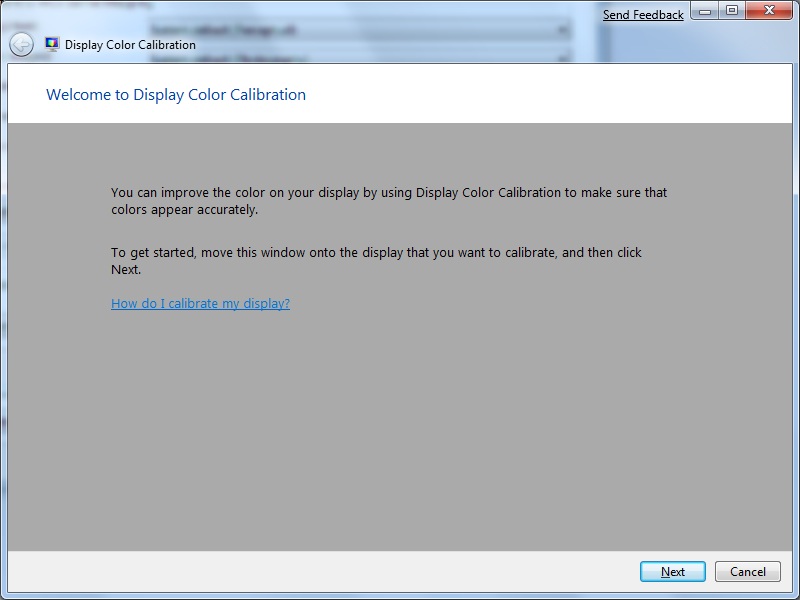Image resolution: width=800 pixels, height=600 pixels.
Task: Dismiss the wizard with Cancel
Action: (747, 571)
